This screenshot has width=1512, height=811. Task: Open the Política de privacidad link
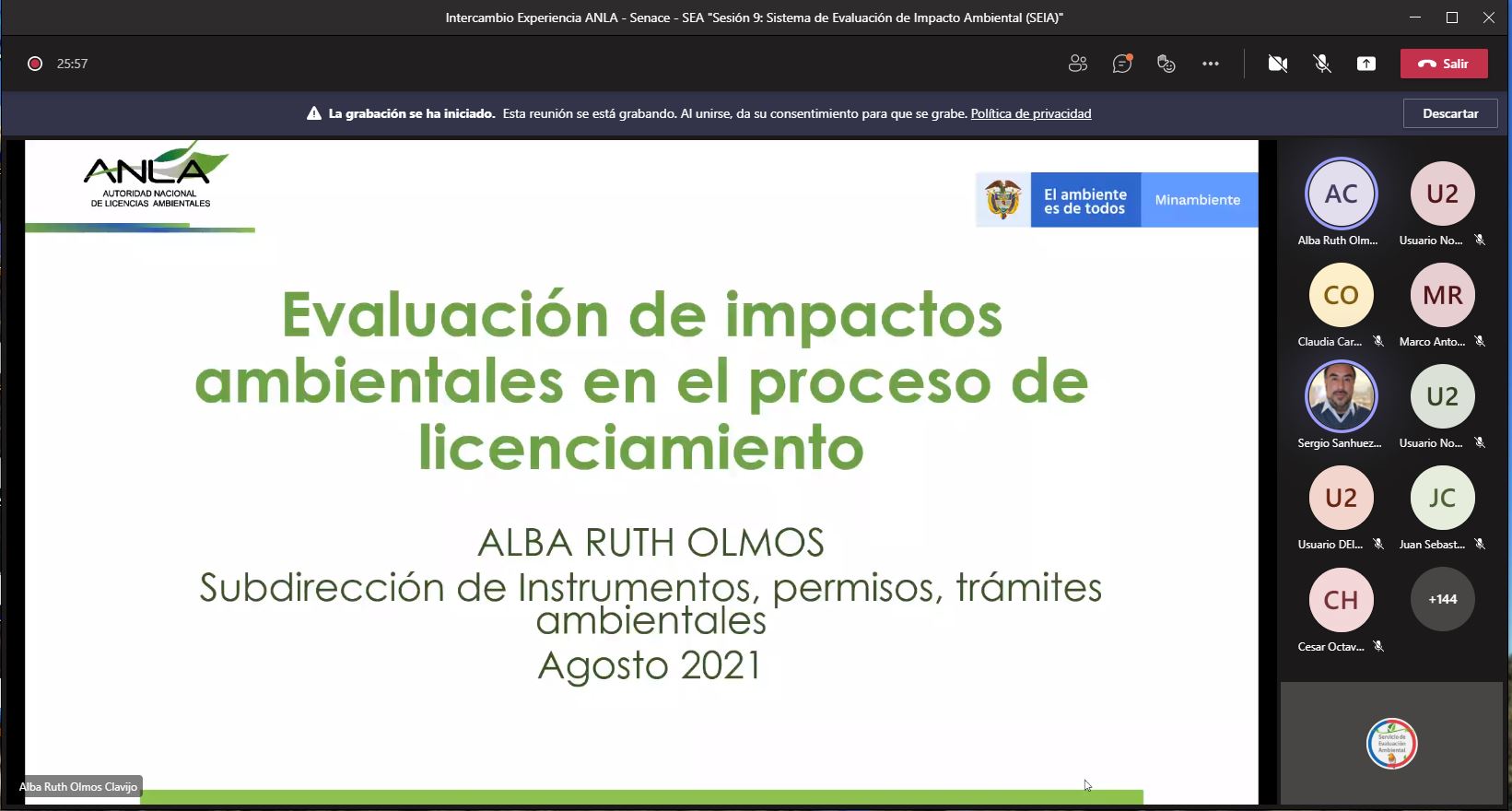tap(1030, 113)
